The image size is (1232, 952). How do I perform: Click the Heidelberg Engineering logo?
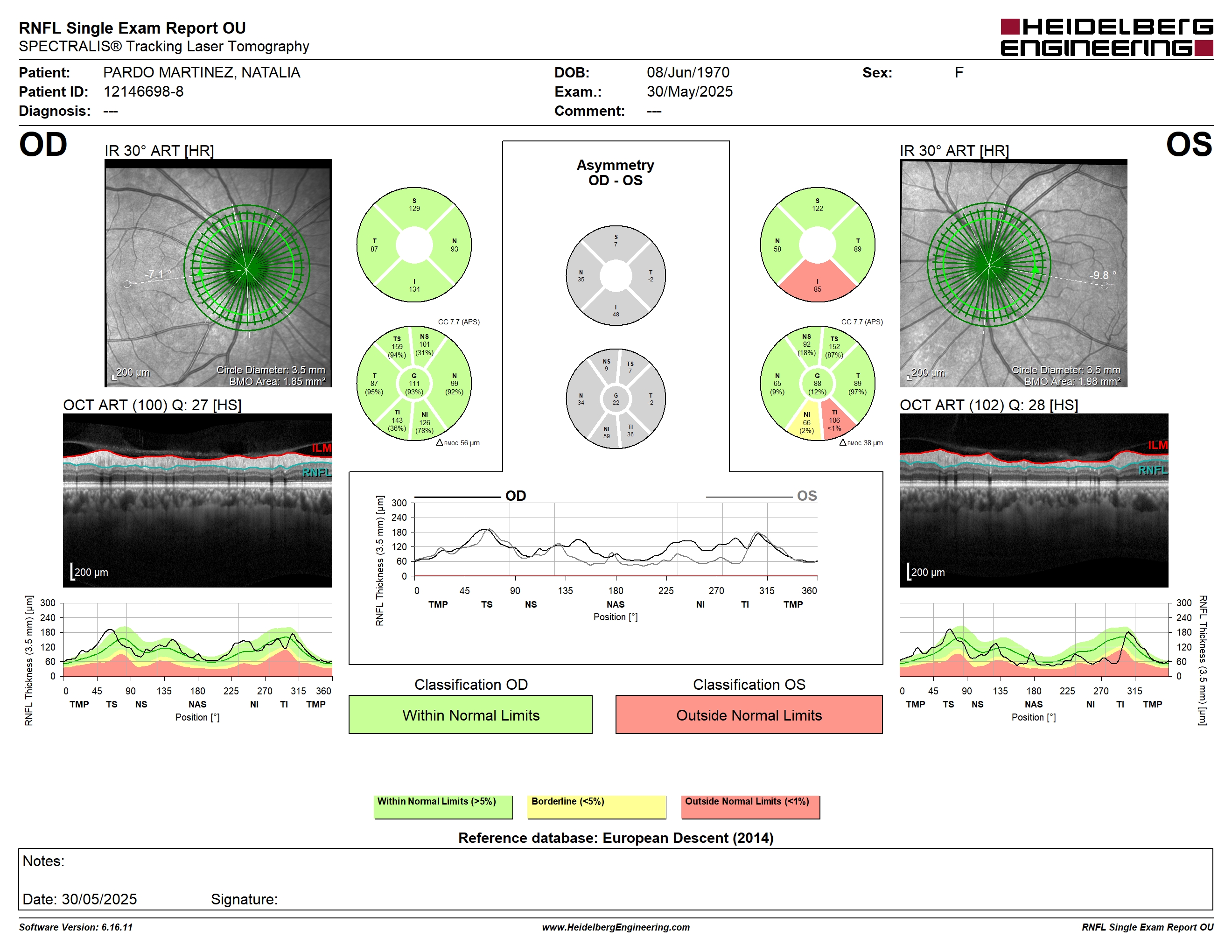coord(1106,37)
